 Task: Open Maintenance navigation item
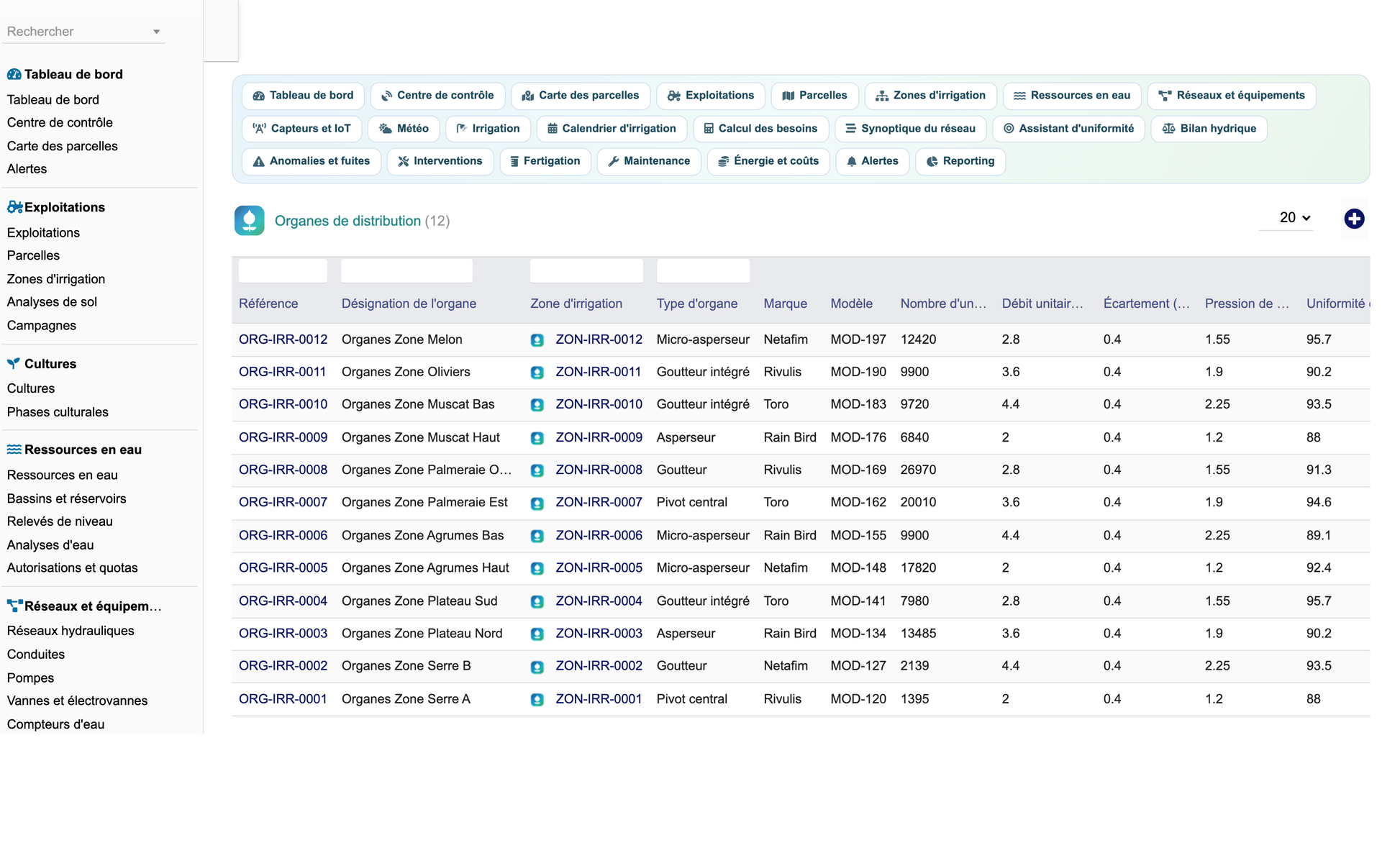[649, 161]
